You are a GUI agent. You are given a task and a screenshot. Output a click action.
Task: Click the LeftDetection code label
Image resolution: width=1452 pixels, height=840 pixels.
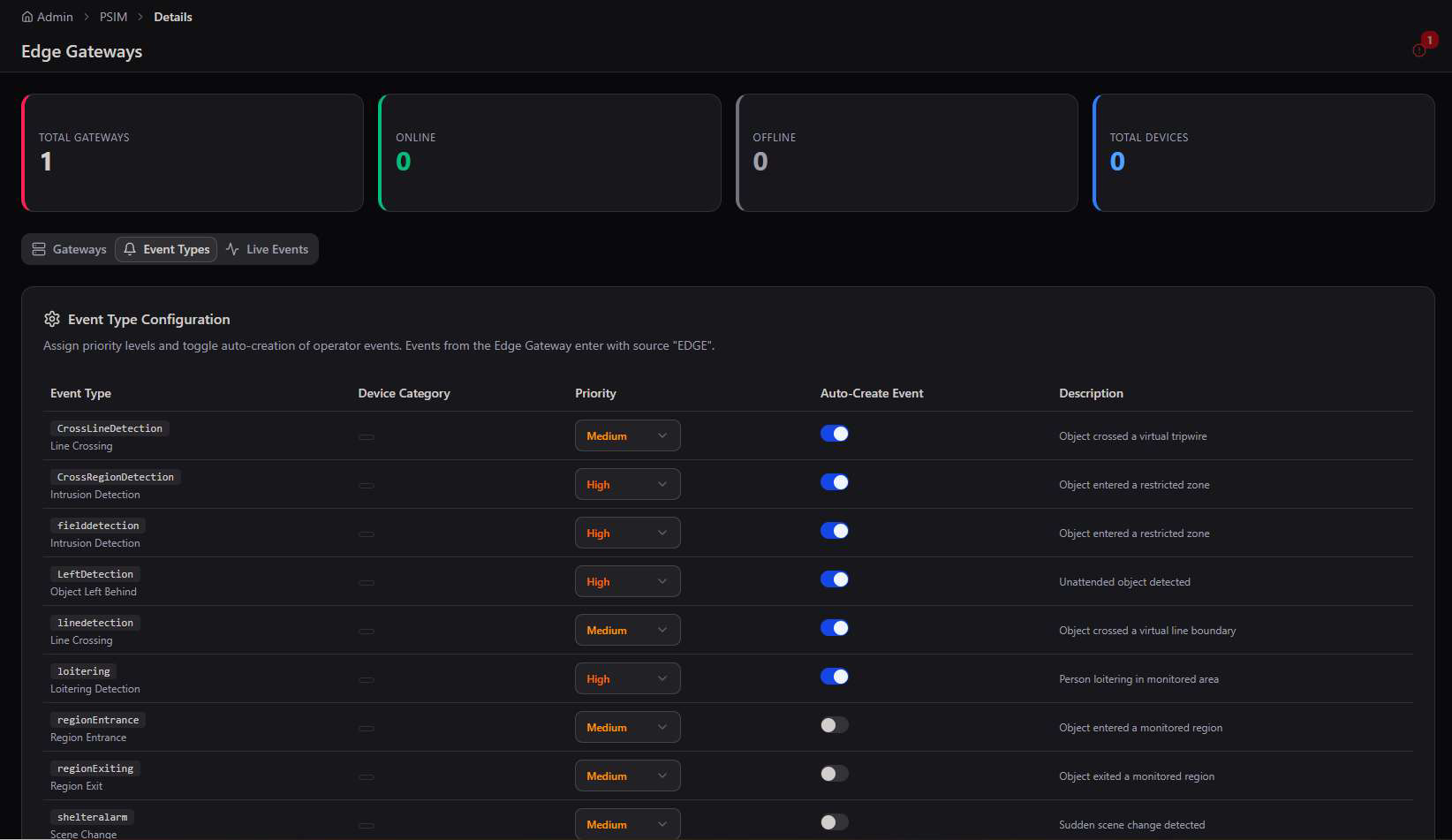click(x=95, y=574)
